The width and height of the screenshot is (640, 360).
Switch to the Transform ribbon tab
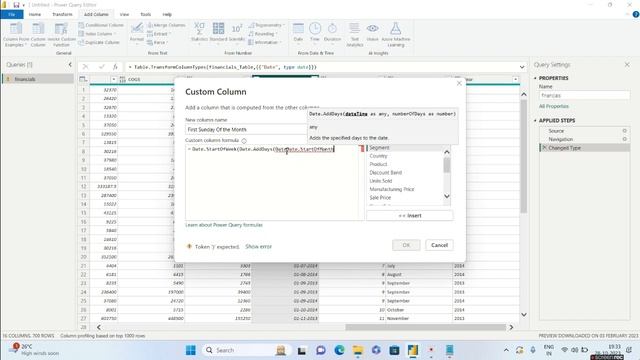tap(62, 14)
